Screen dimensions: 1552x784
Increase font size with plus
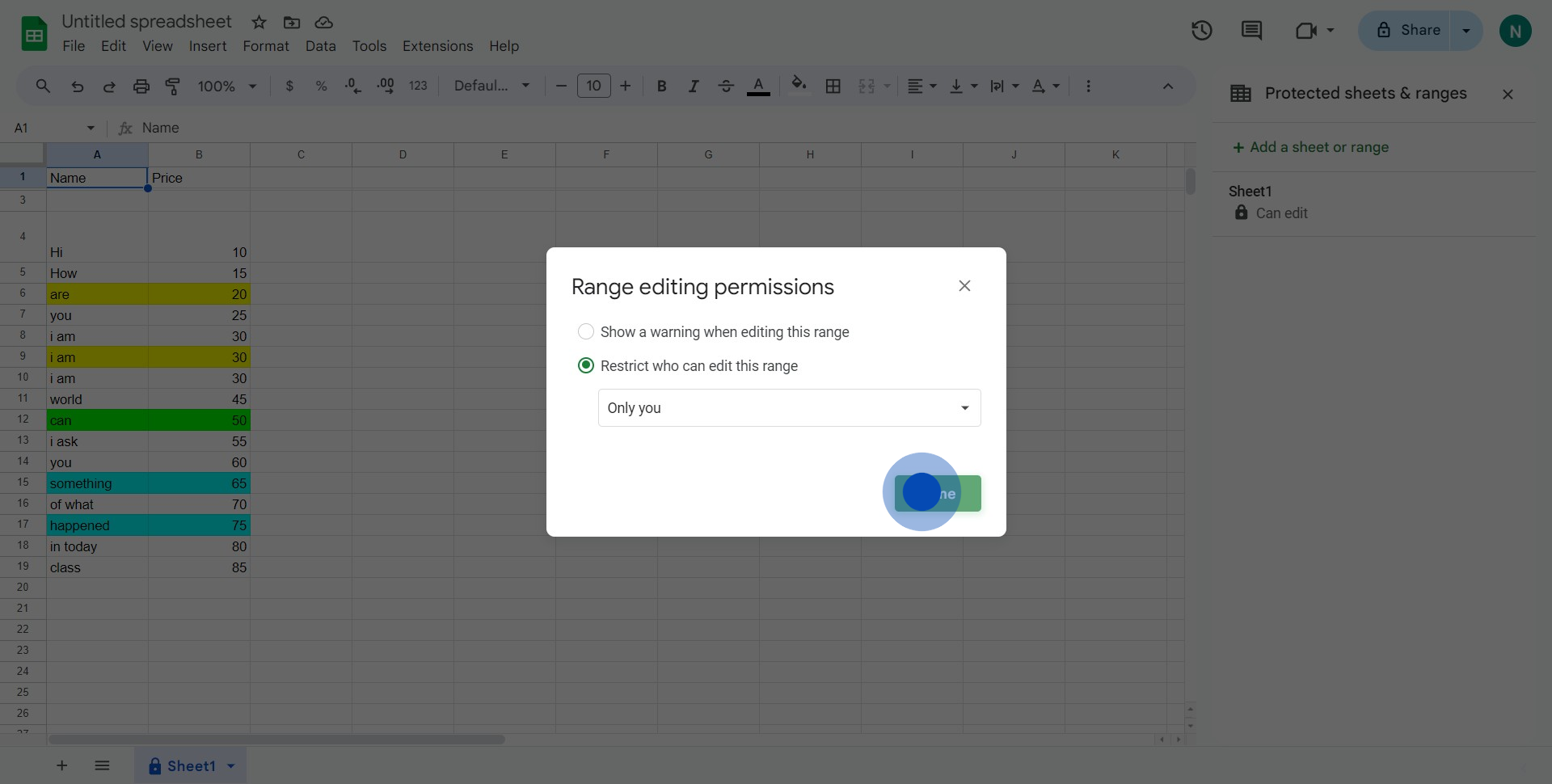[625, 86]
